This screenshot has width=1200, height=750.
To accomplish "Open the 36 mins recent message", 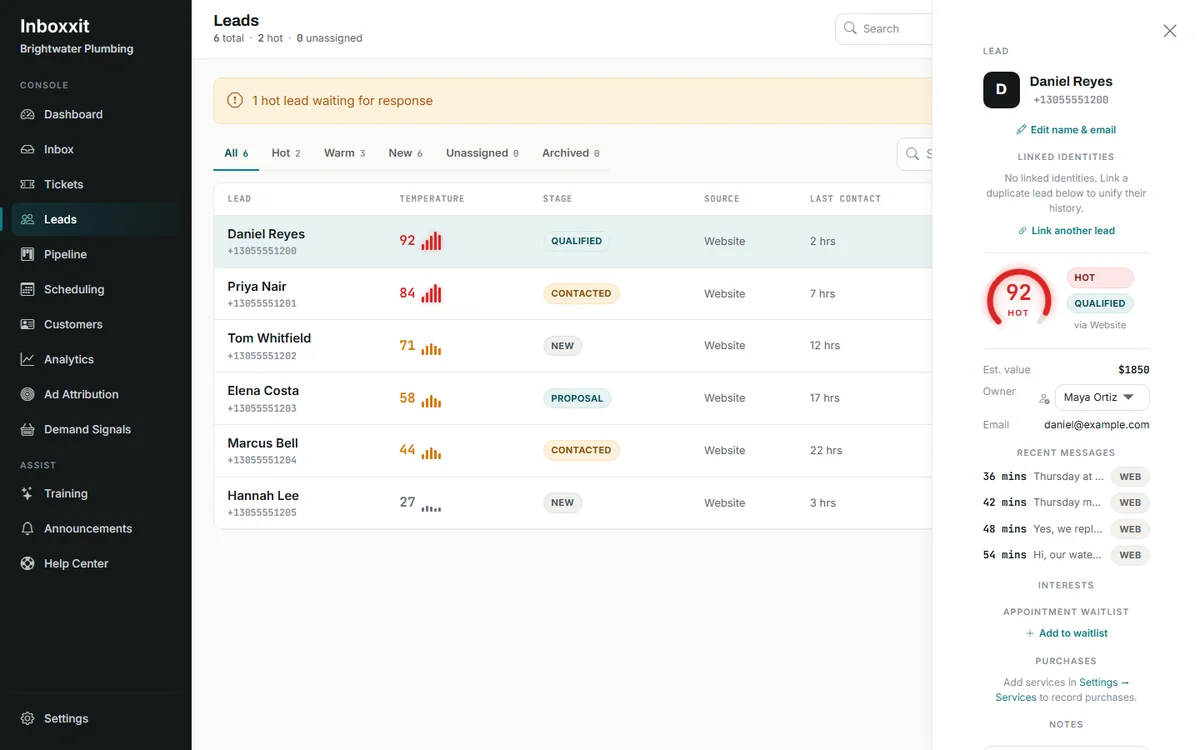I will [x=1066, y=477].
